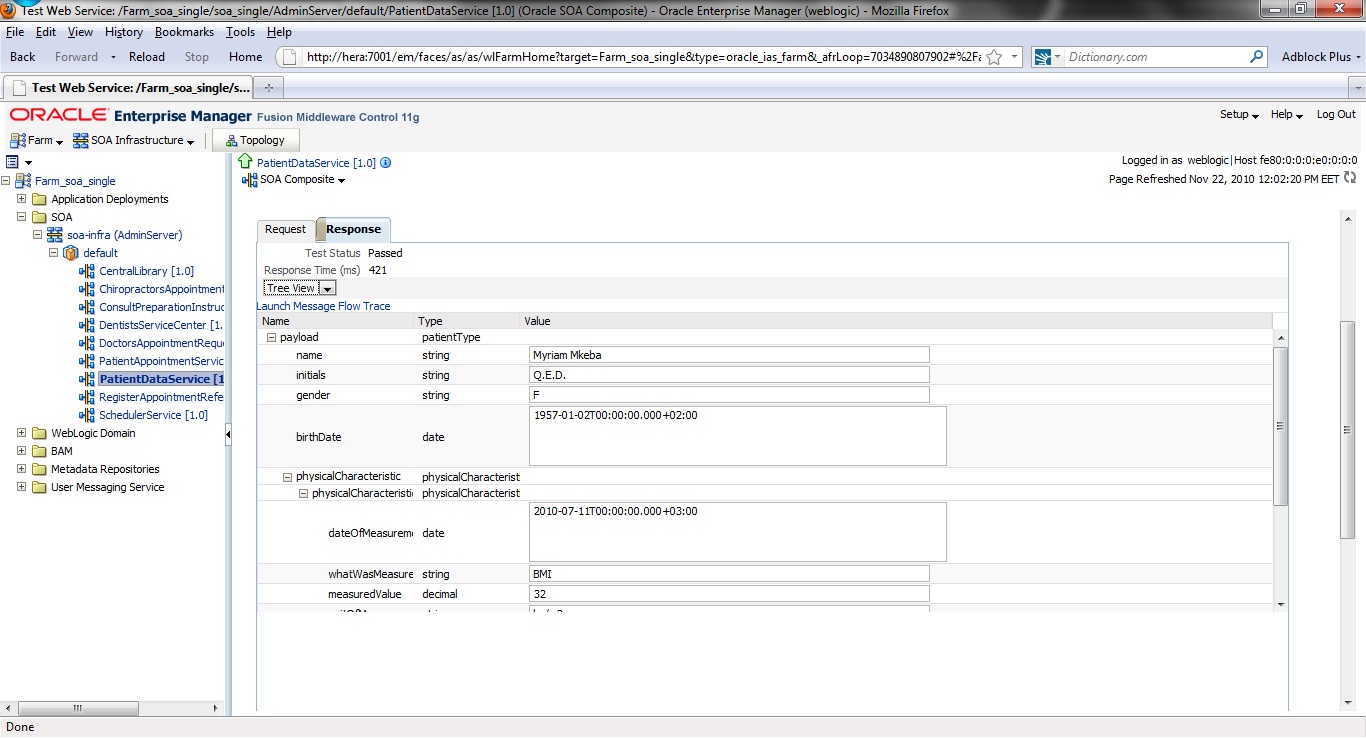Click the Log Out link
The width and height of the screenshot is (1366, 738).
1336,114
